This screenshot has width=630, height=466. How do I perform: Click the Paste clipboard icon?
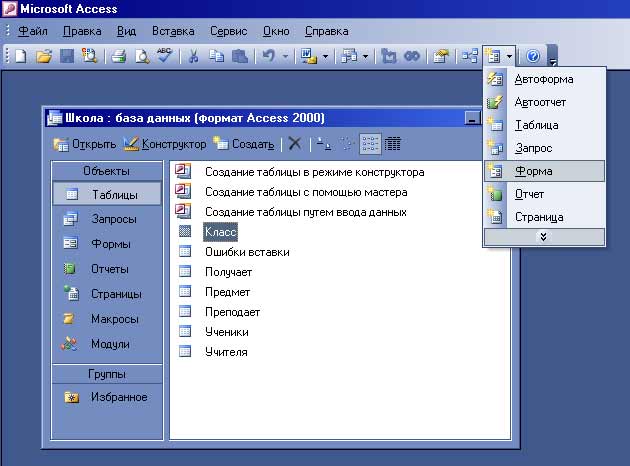coord(240,56)
